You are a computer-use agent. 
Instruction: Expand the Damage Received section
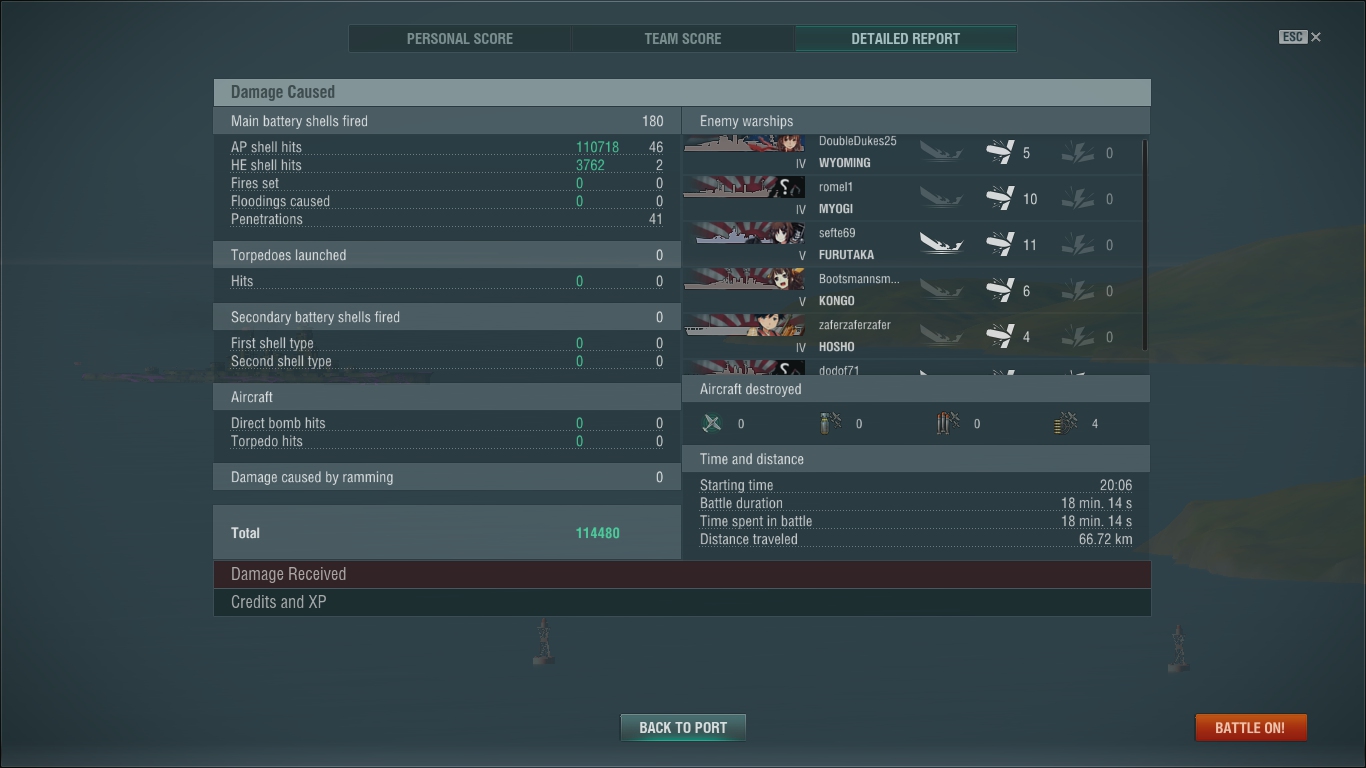(682, 574)
